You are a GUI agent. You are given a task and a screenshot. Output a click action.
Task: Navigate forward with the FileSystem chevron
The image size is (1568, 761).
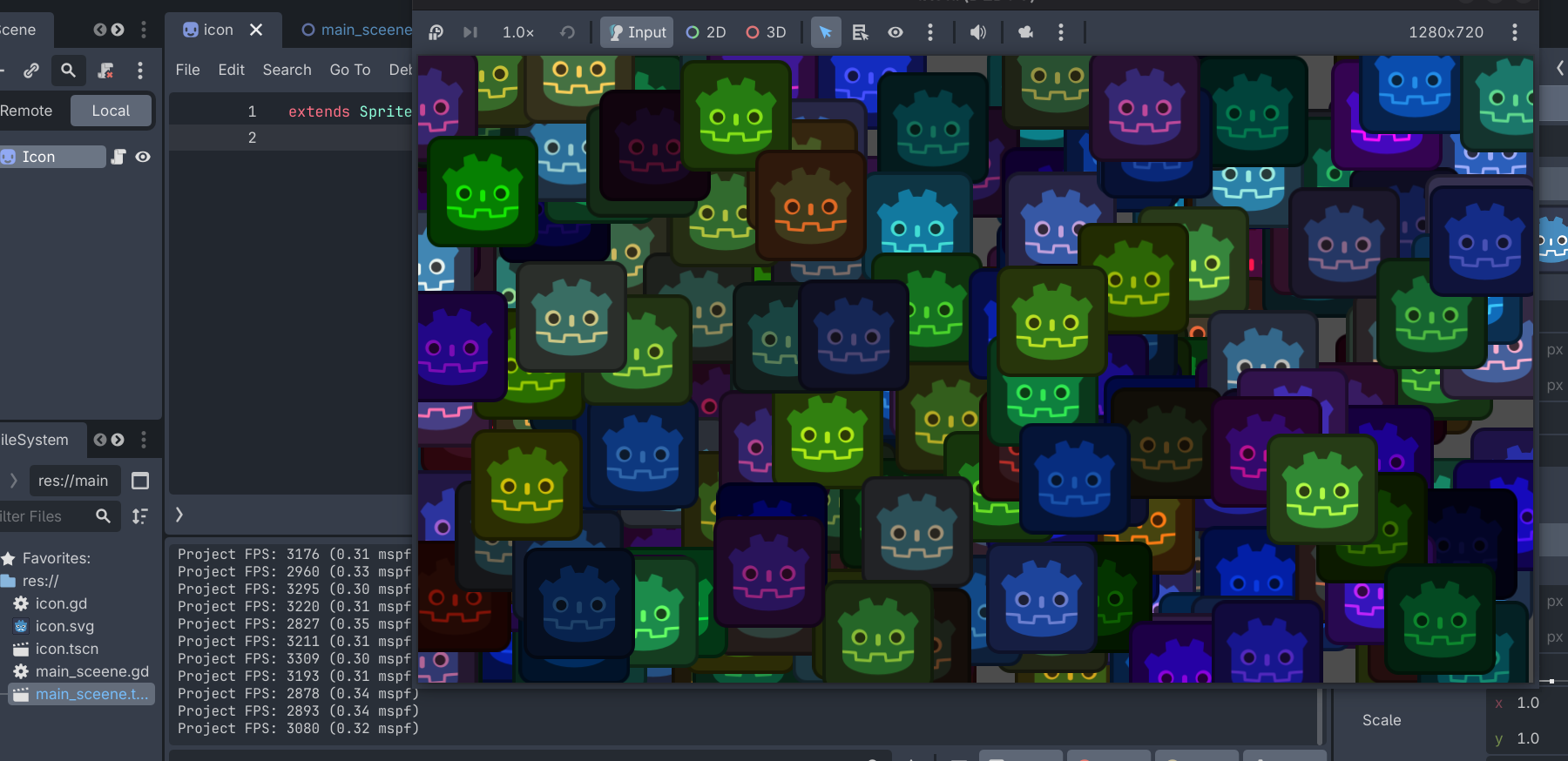(13, 481)
